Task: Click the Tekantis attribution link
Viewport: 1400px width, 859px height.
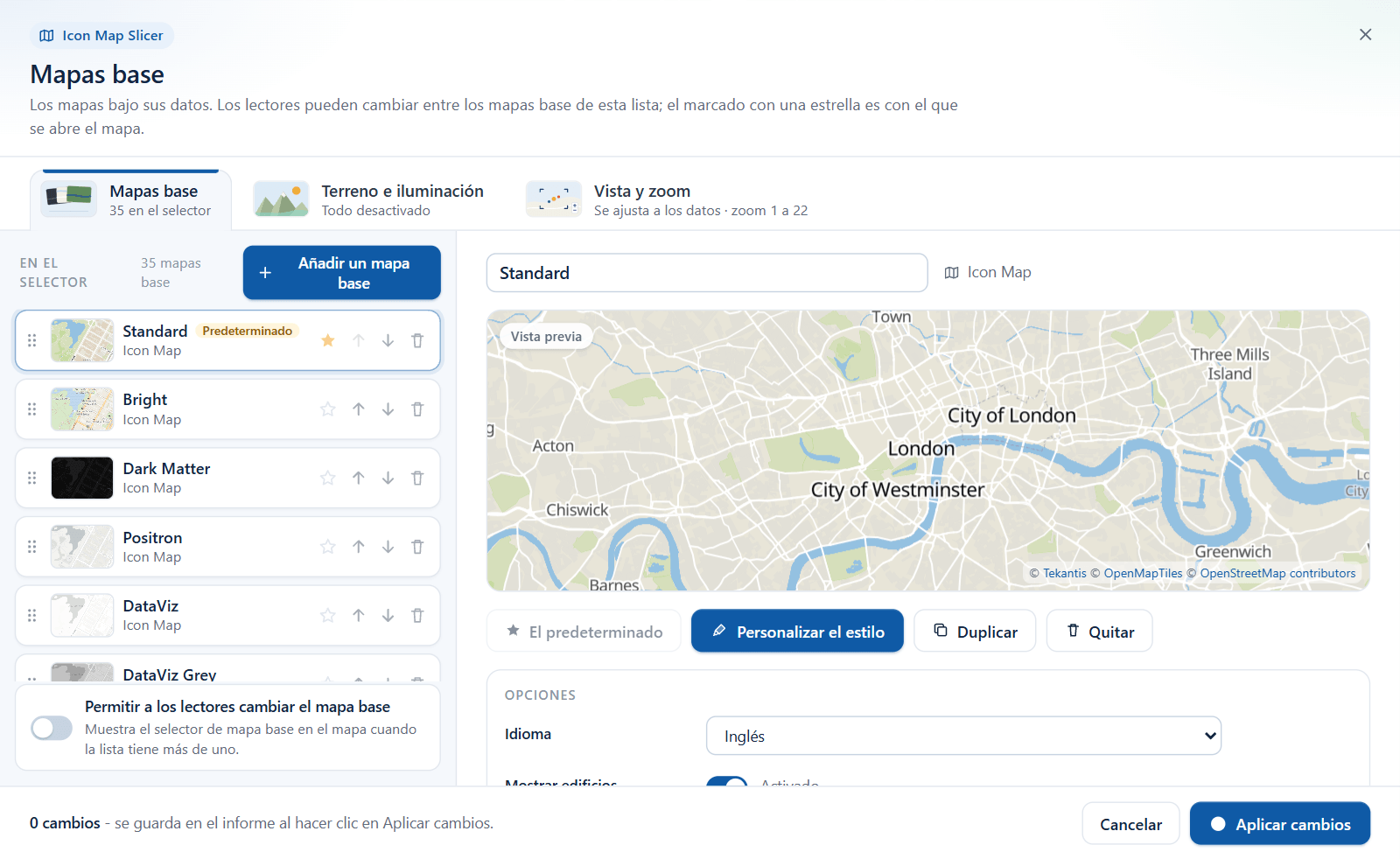Action: [1064, 574]
